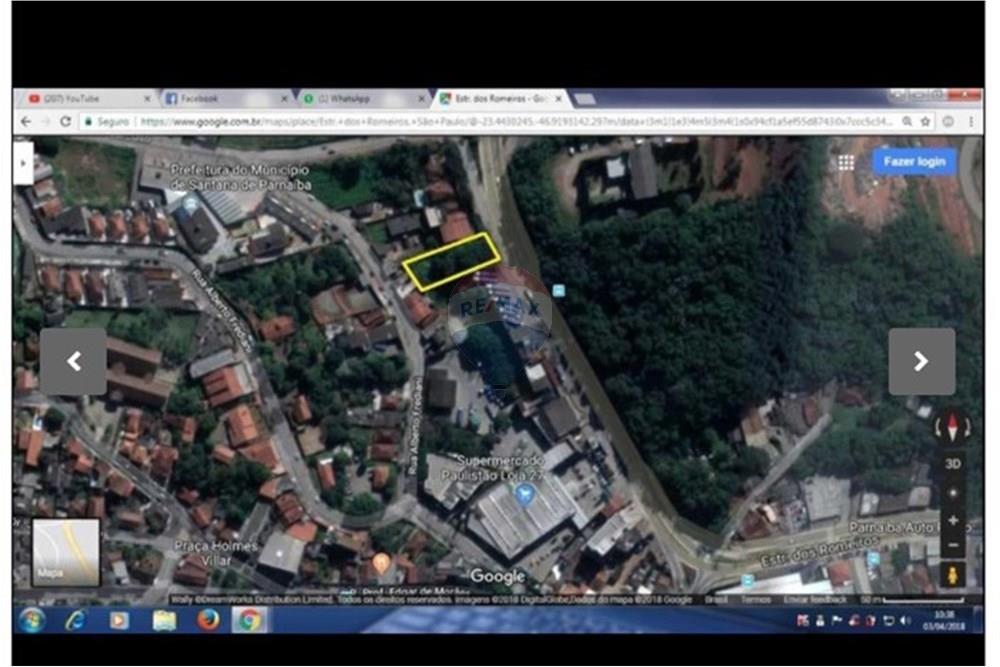Screen dimensions: 1000x667
Task: Expand the collapsed side panel arrow
Action: [x=23, y=162]
